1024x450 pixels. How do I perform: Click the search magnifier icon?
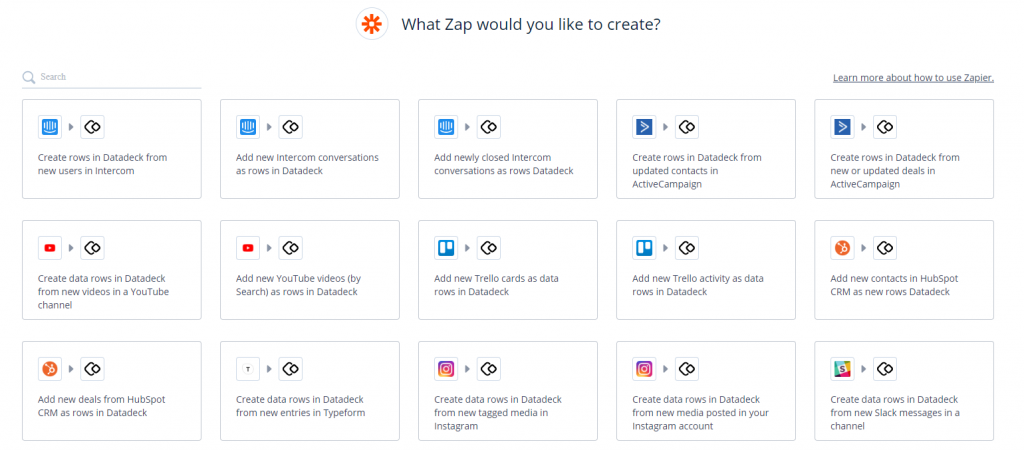(29, 77)
